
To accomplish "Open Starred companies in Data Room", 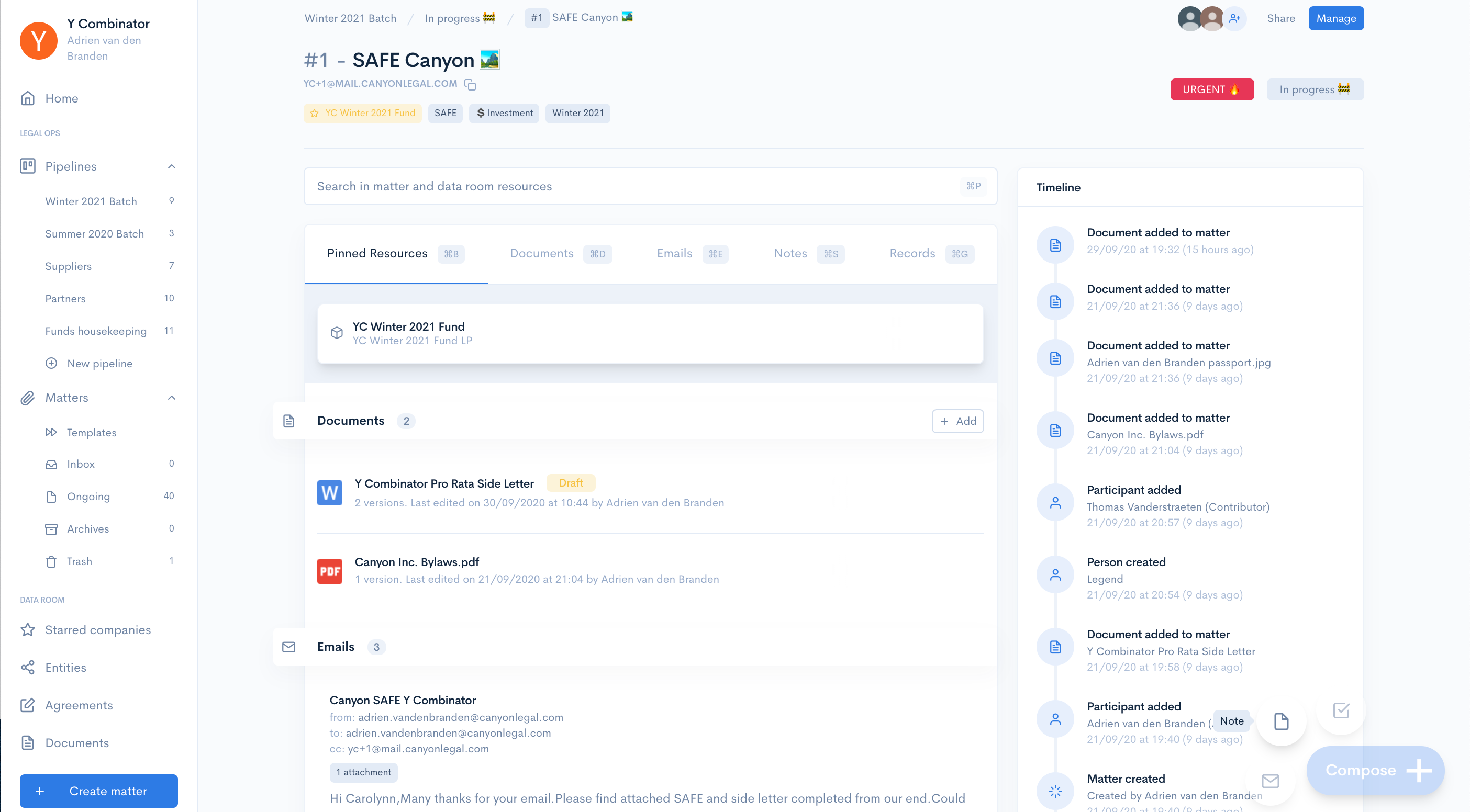I will (x=97, y=629).
